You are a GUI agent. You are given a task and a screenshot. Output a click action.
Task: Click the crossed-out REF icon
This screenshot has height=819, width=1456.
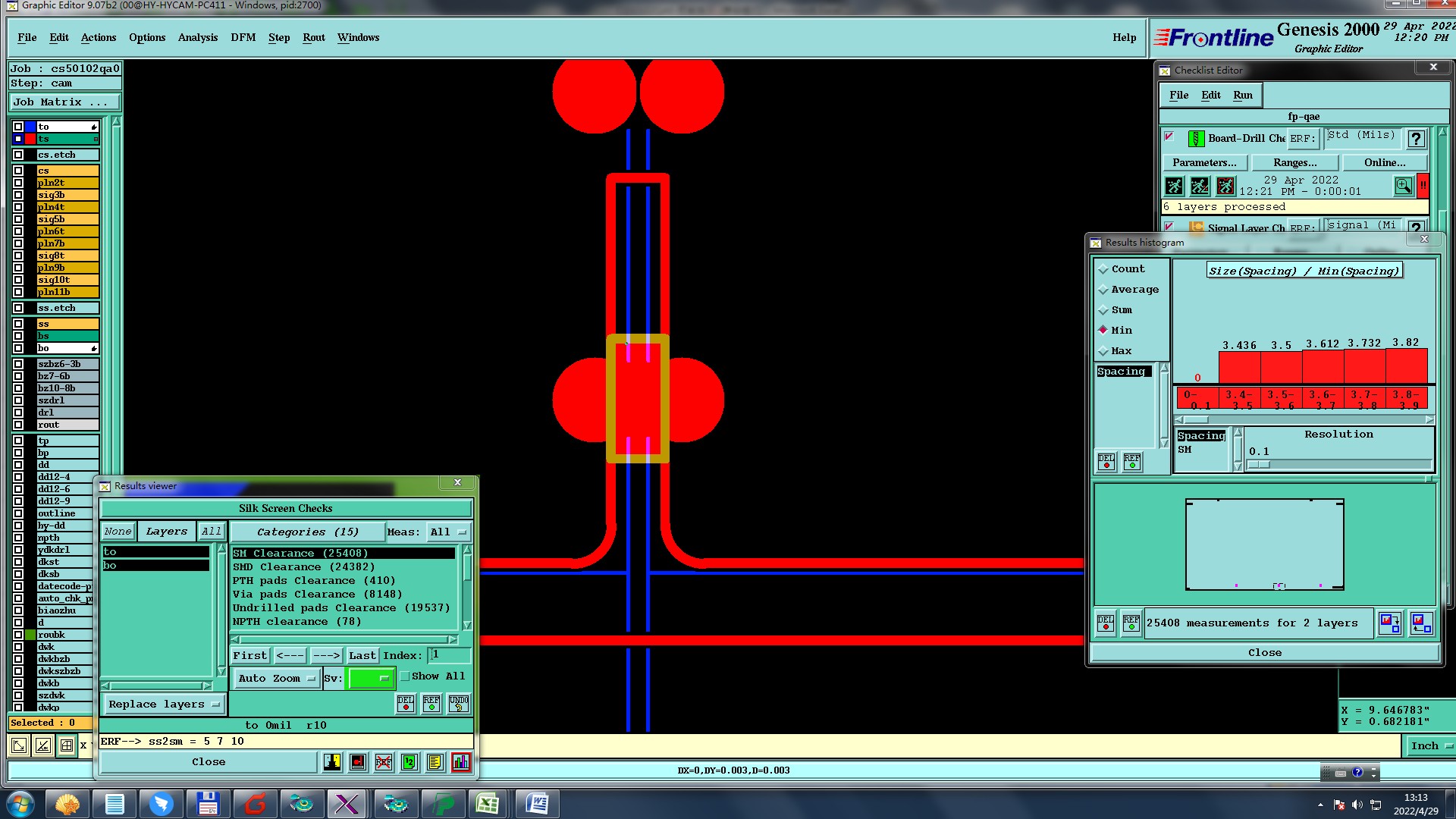384,762
